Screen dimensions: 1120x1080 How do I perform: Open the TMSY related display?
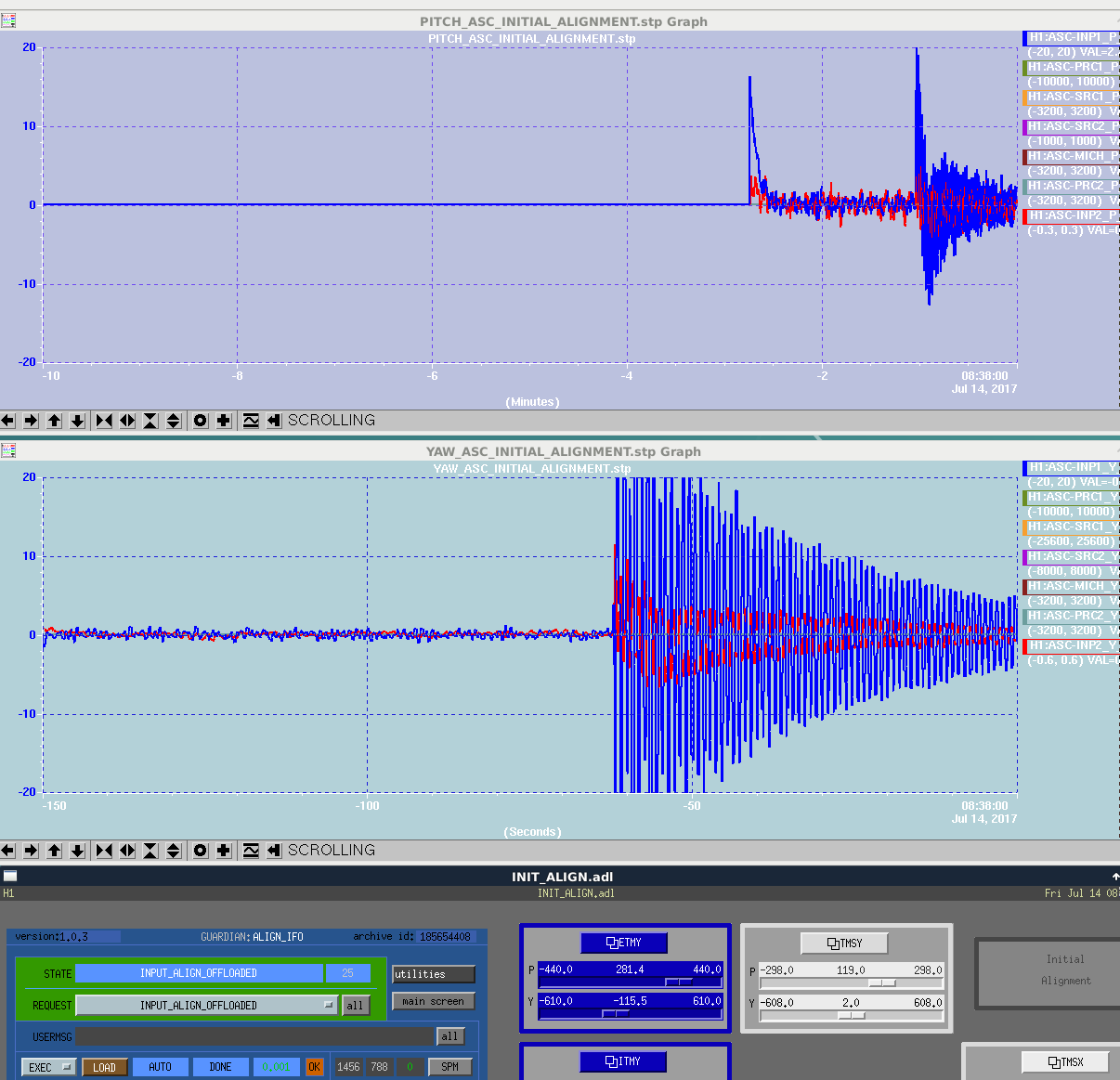coord(844,943)
